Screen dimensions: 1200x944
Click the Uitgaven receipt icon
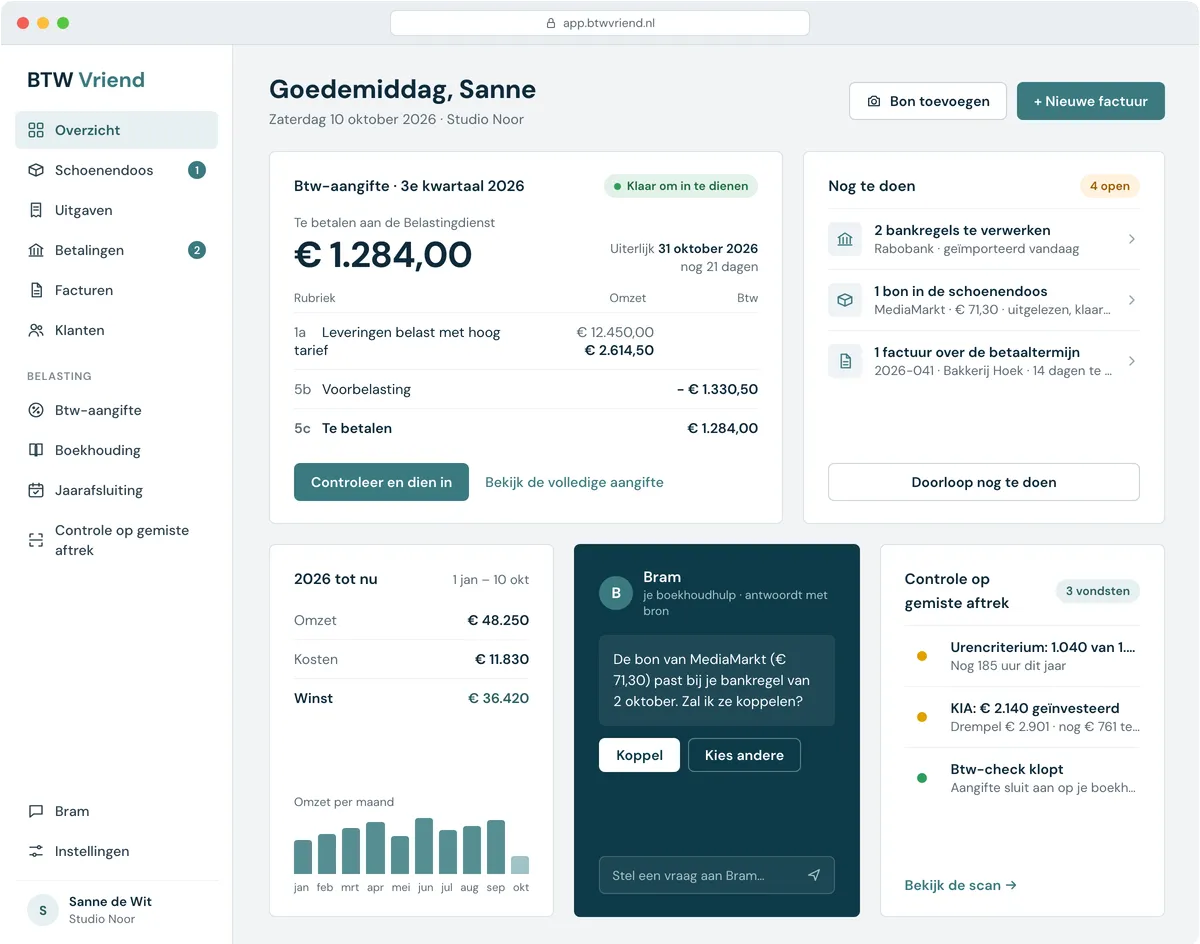(x=36, y=210)
